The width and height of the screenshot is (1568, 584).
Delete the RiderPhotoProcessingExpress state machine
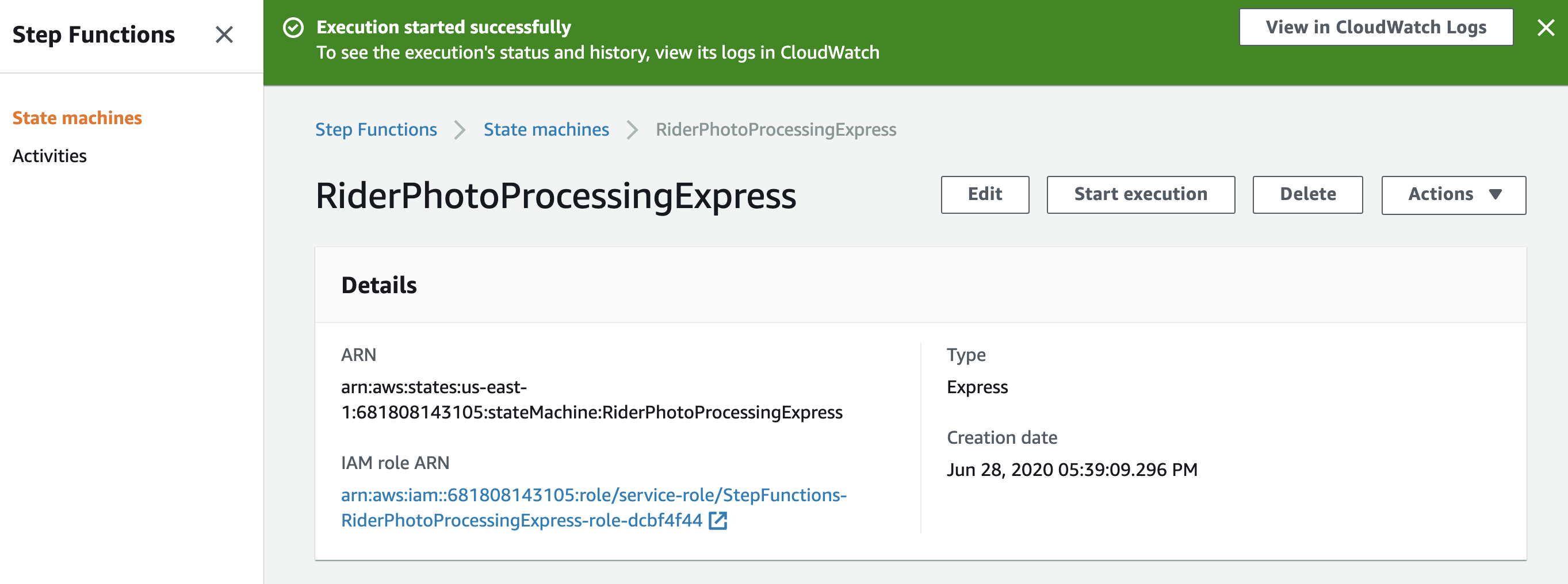(x=1307, y=195)
